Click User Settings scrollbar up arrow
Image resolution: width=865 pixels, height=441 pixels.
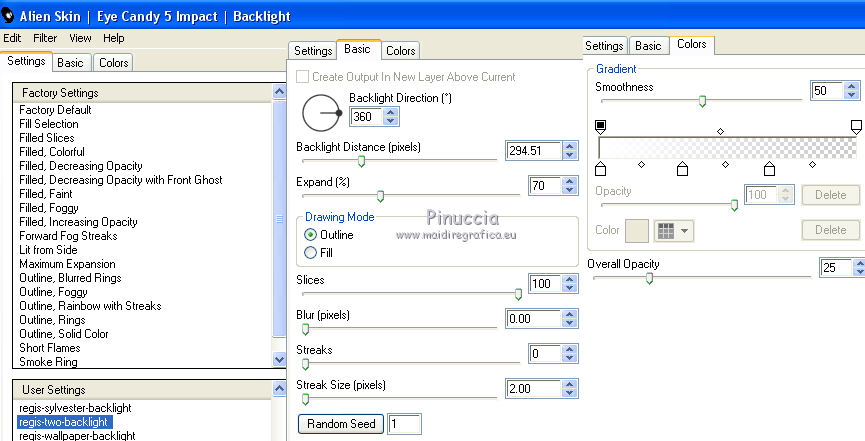(x=280, y=389)
